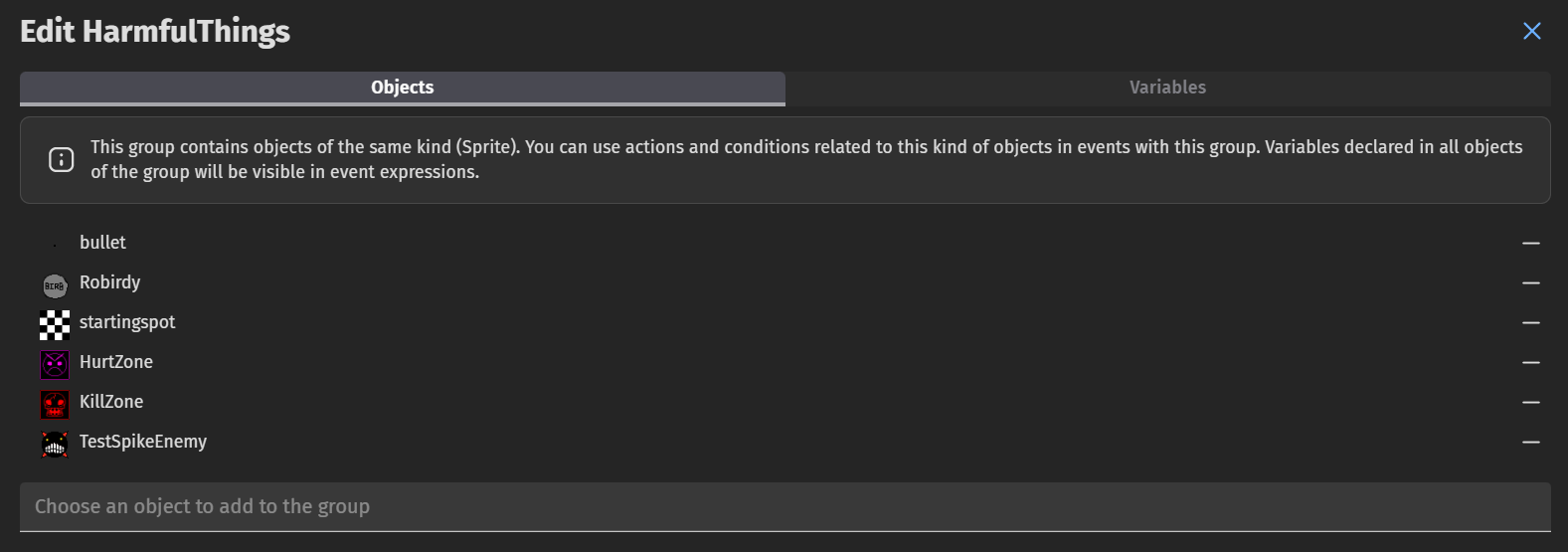Click the red KillZone sprite icon
1568x552 pixels.
55,405
